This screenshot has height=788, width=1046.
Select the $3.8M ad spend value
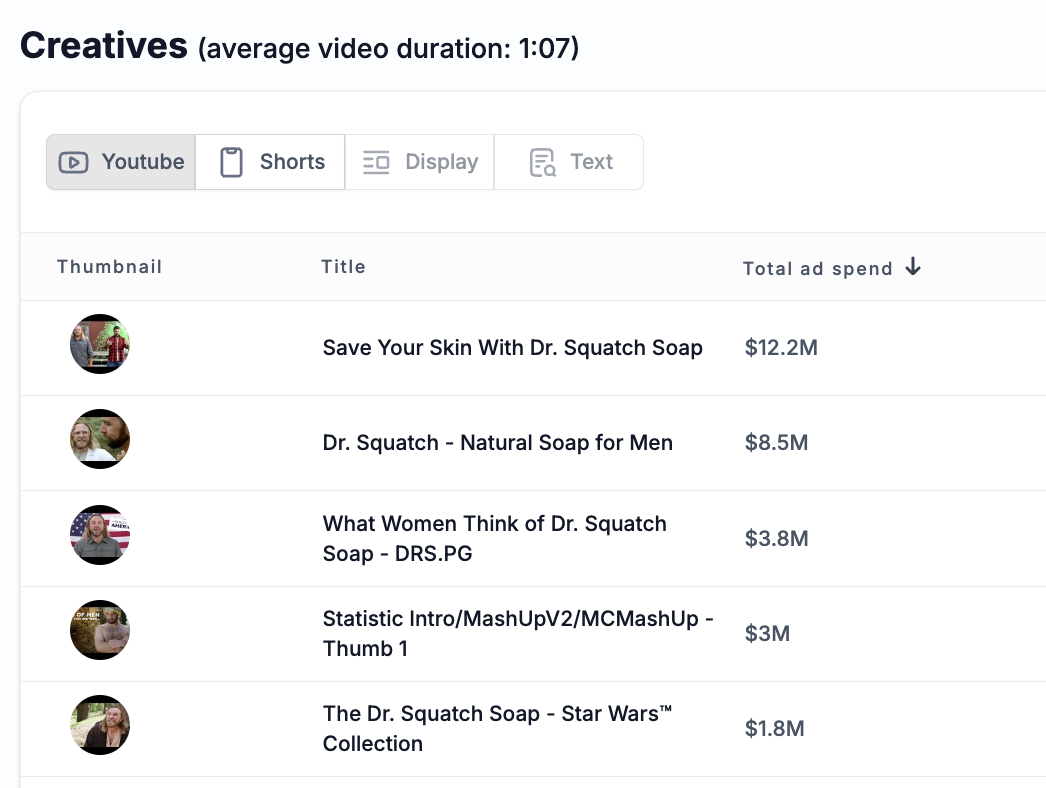coord(776,538)
